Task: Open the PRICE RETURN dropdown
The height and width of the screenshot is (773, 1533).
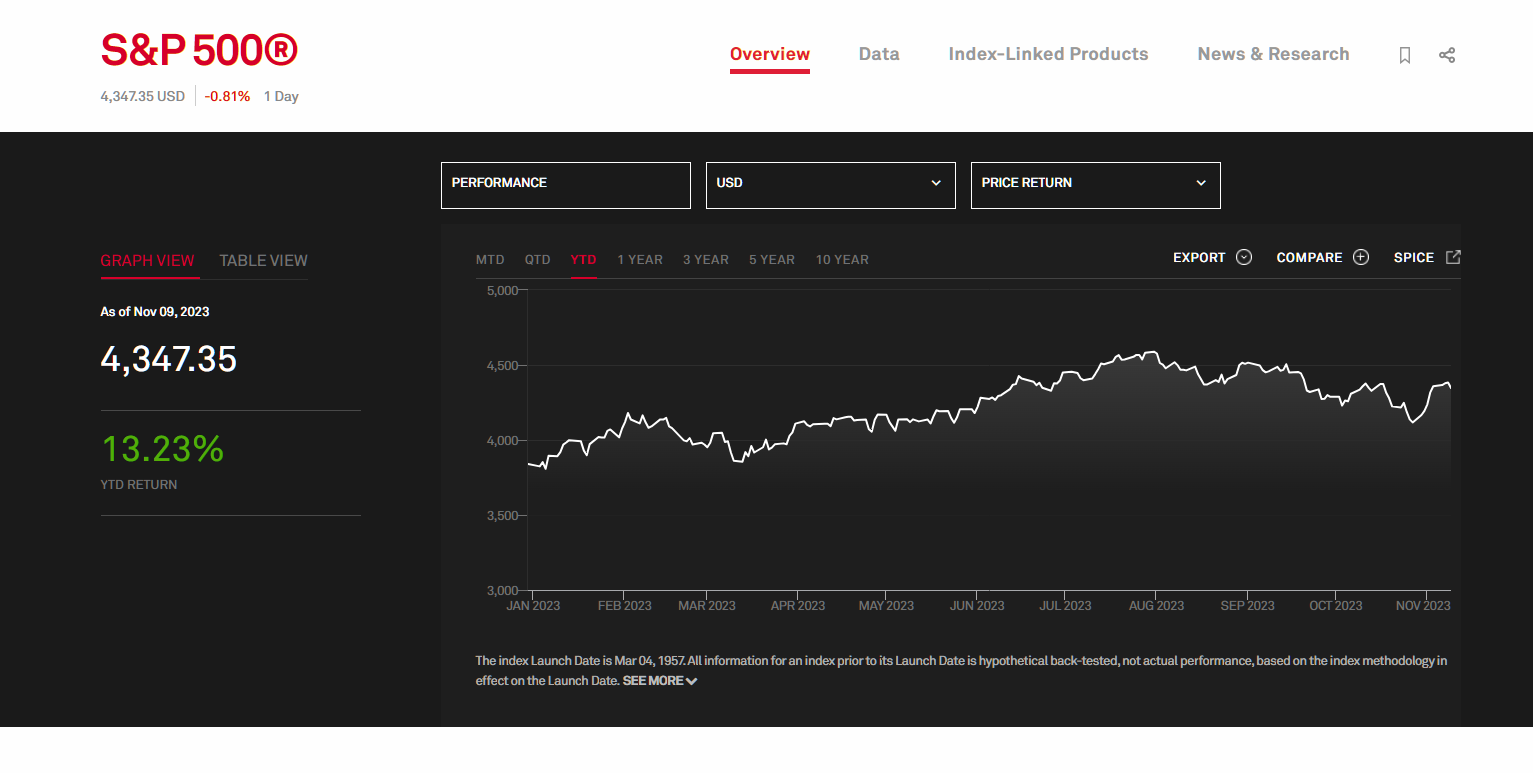Action: coord(1096,185)
